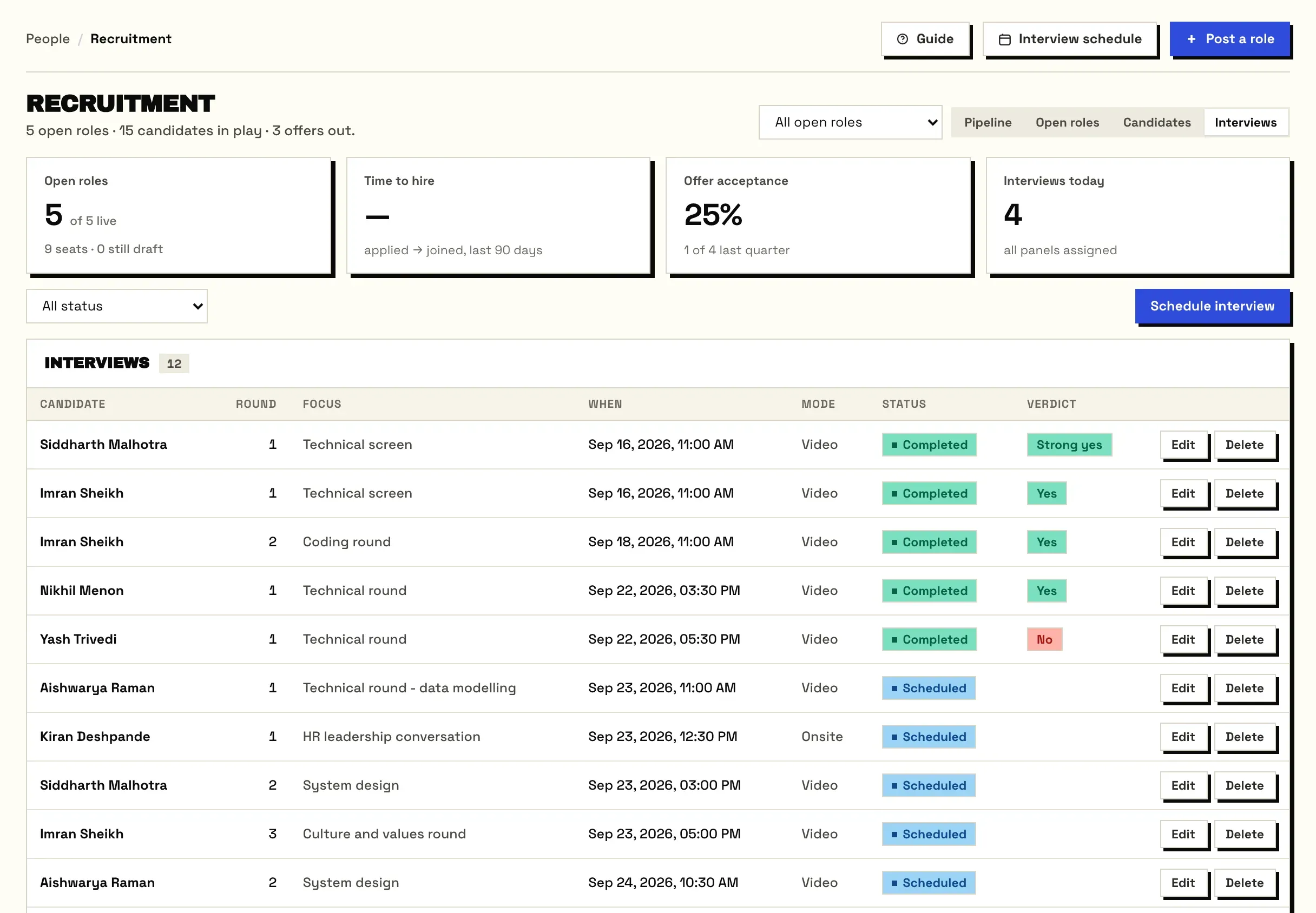The width and height of the screenshot is (1316, 913).
Task: Switch to the Open roles tab
Action: [1067, 122]
